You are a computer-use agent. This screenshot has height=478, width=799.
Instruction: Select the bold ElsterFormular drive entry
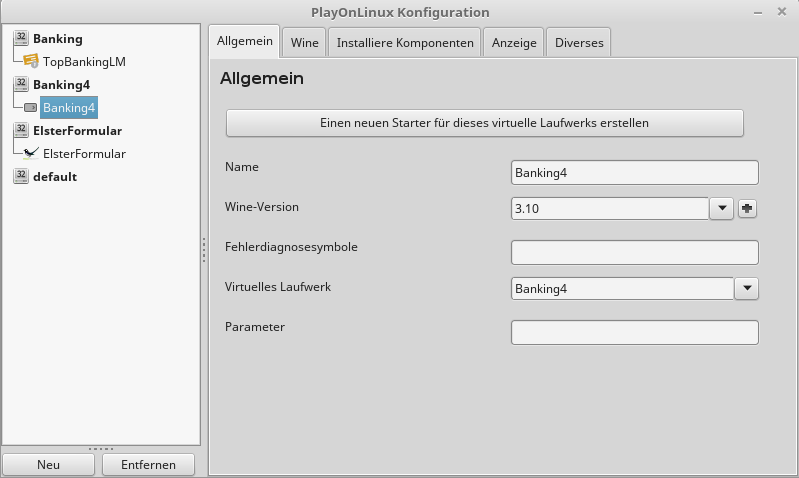[77, 130]
